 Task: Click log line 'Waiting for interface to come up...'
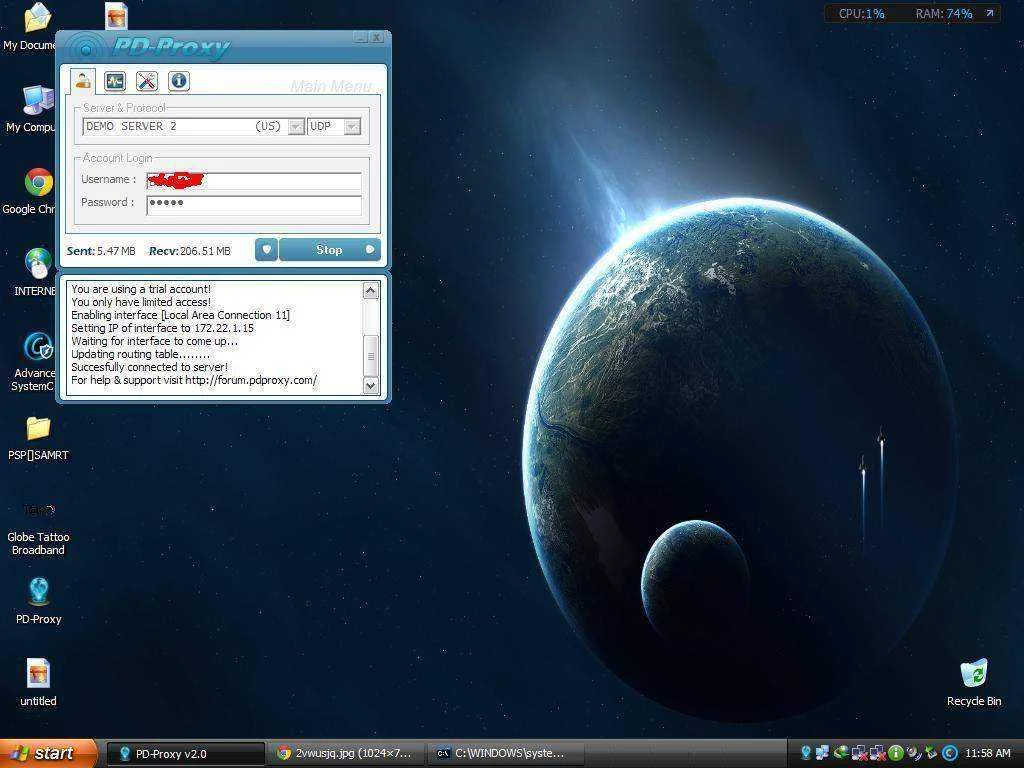click(x=155, y=341)
